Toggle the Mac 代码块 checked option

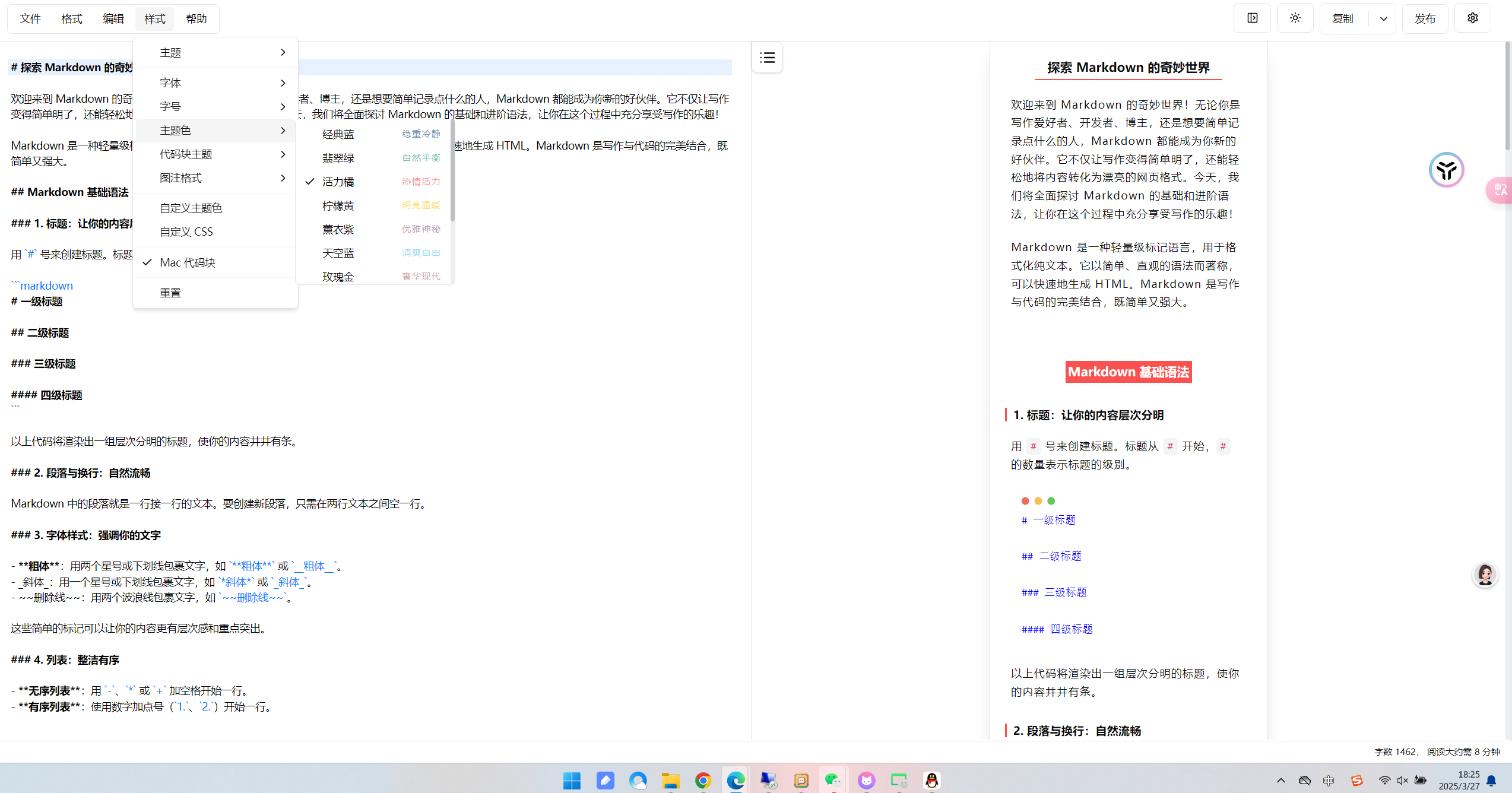click(215, 262)
